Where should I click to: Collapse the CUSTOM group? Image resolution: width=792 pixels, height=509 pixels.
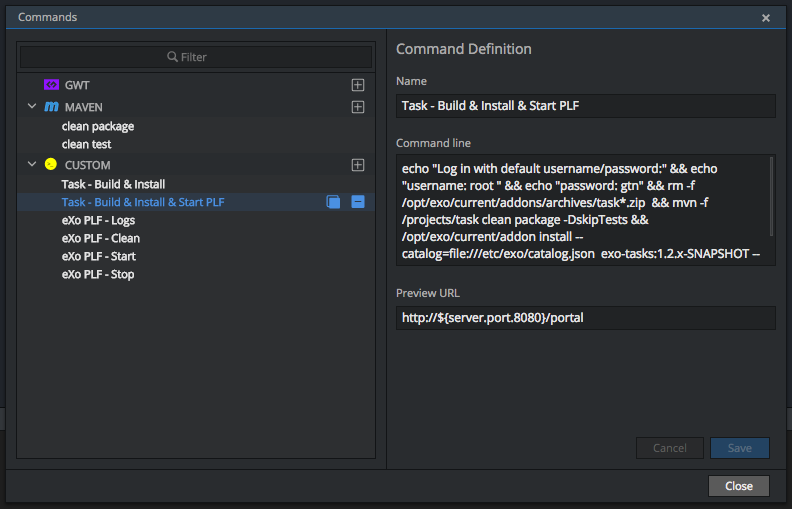click(x=32, y=164)
